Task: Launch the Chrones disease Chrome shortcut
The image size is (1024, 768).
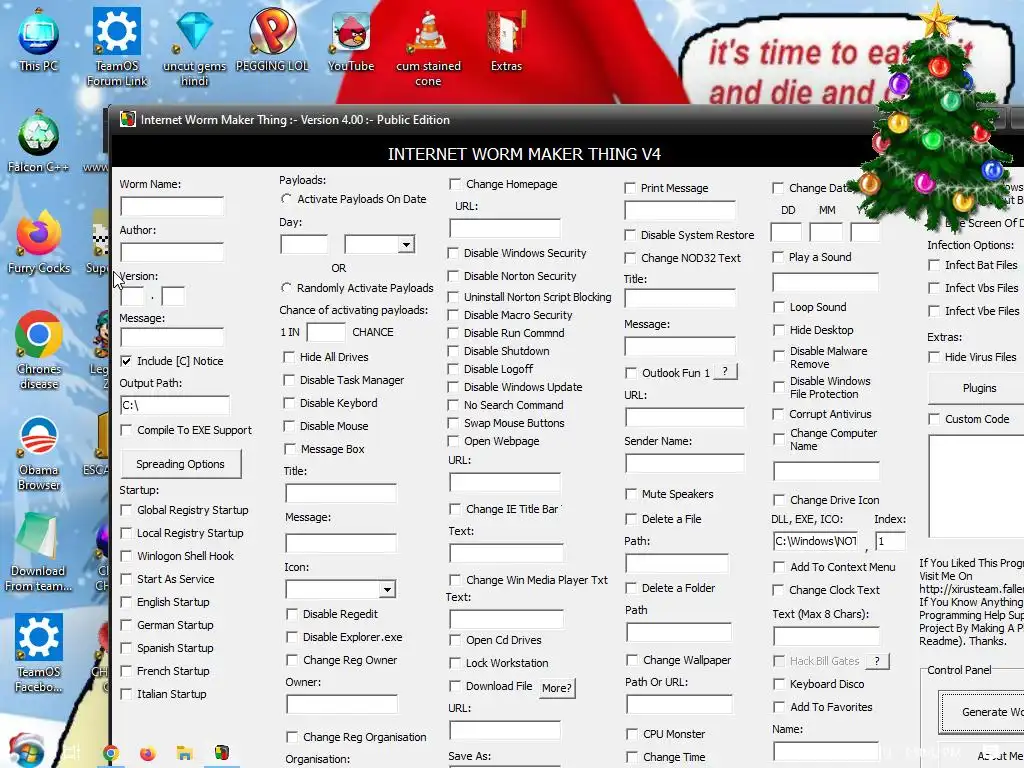Action: (x=39, y=349)
